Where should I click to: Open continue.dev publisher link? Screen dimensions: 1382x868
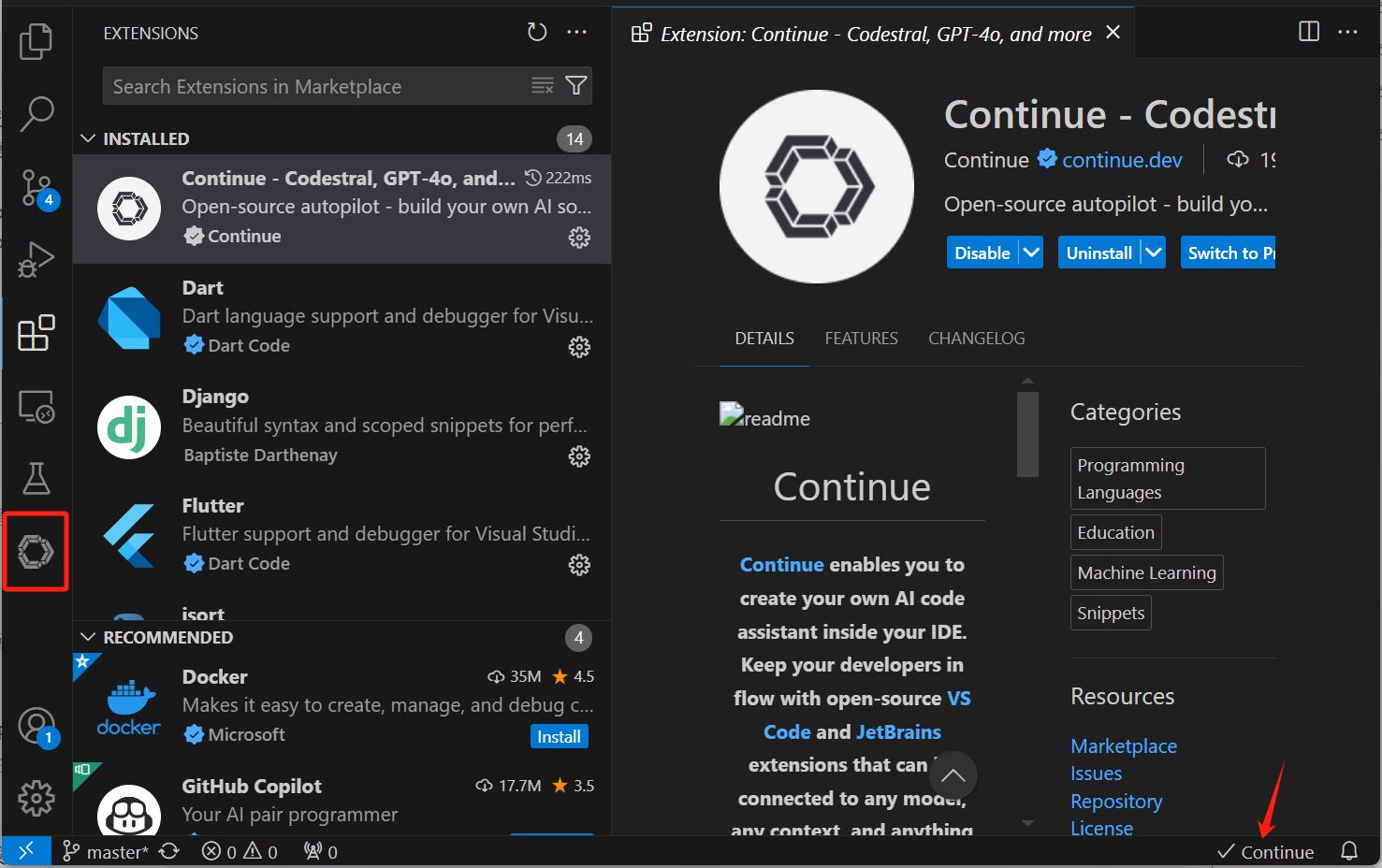click(x=1122, y=160)
